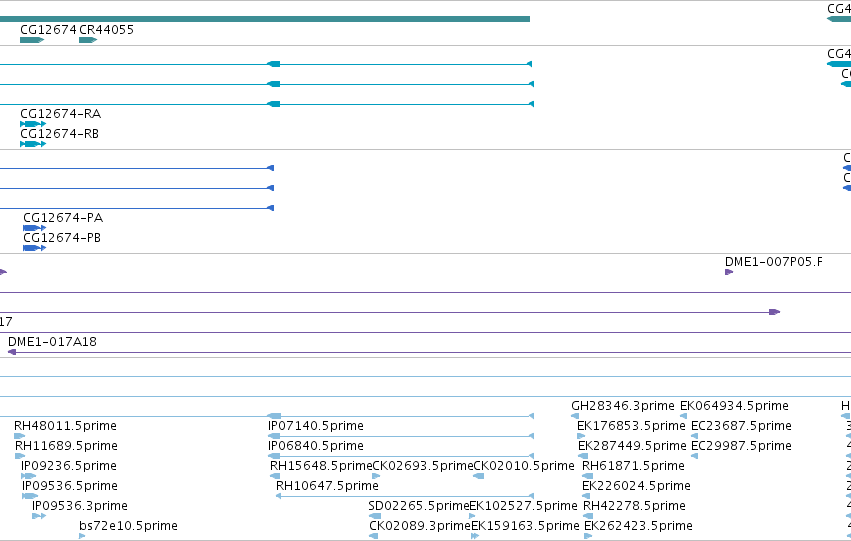Image resolution: width=851 pixels, height=541 pixels.
Task: Click the IP09236.5prime EST label
Action: [x=68, y=466]
